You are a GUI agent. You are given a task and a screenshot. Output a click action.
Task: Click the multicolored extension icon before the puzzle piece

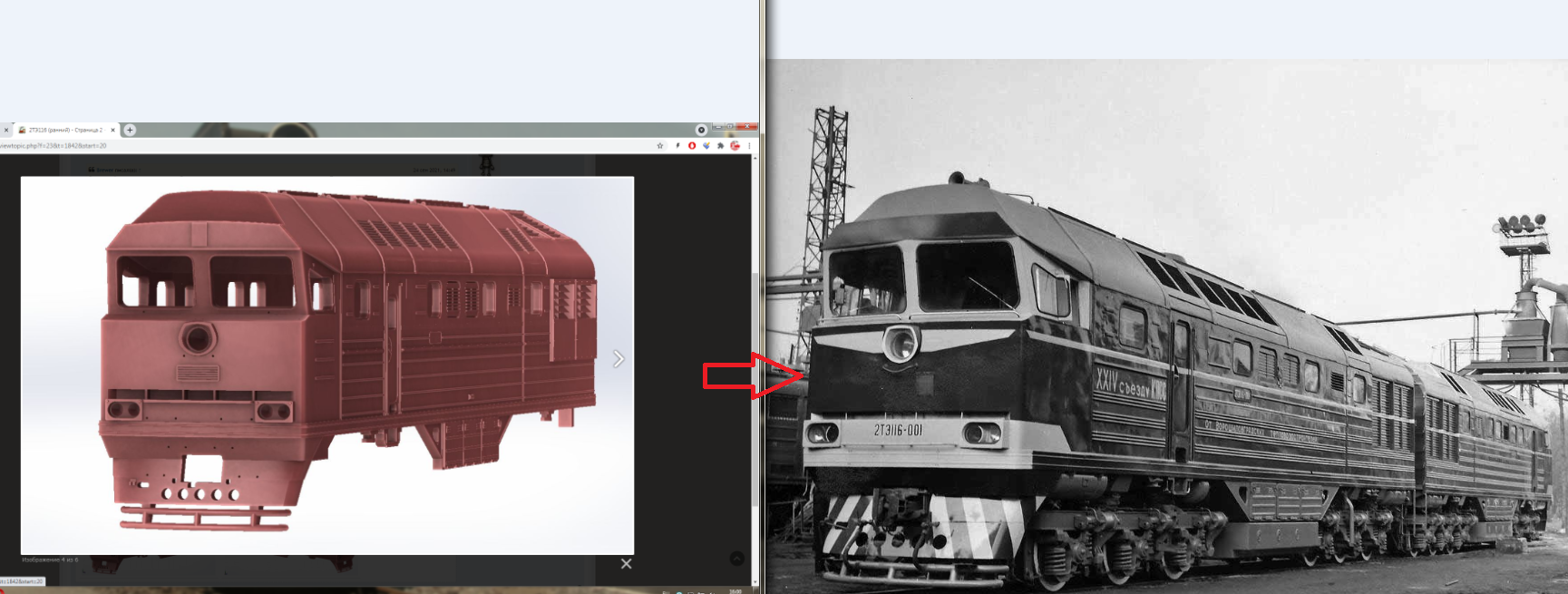[706, 145]
